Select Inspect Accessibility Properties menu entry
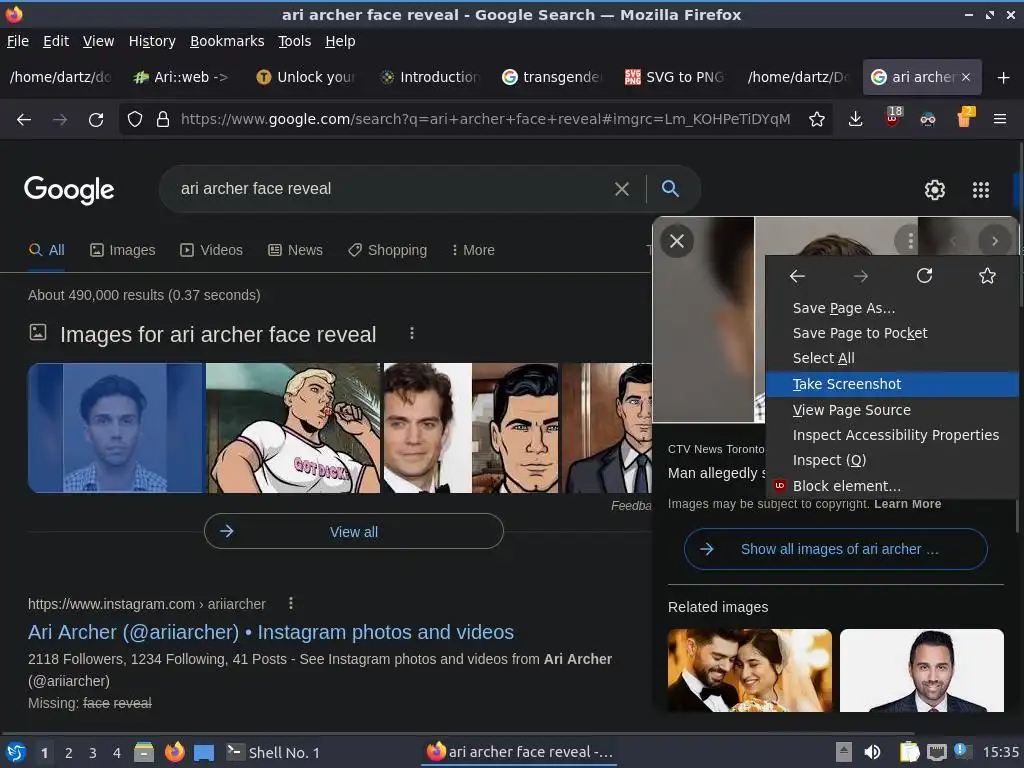Screen dimensions: 1024x768 tap(891, 435)
